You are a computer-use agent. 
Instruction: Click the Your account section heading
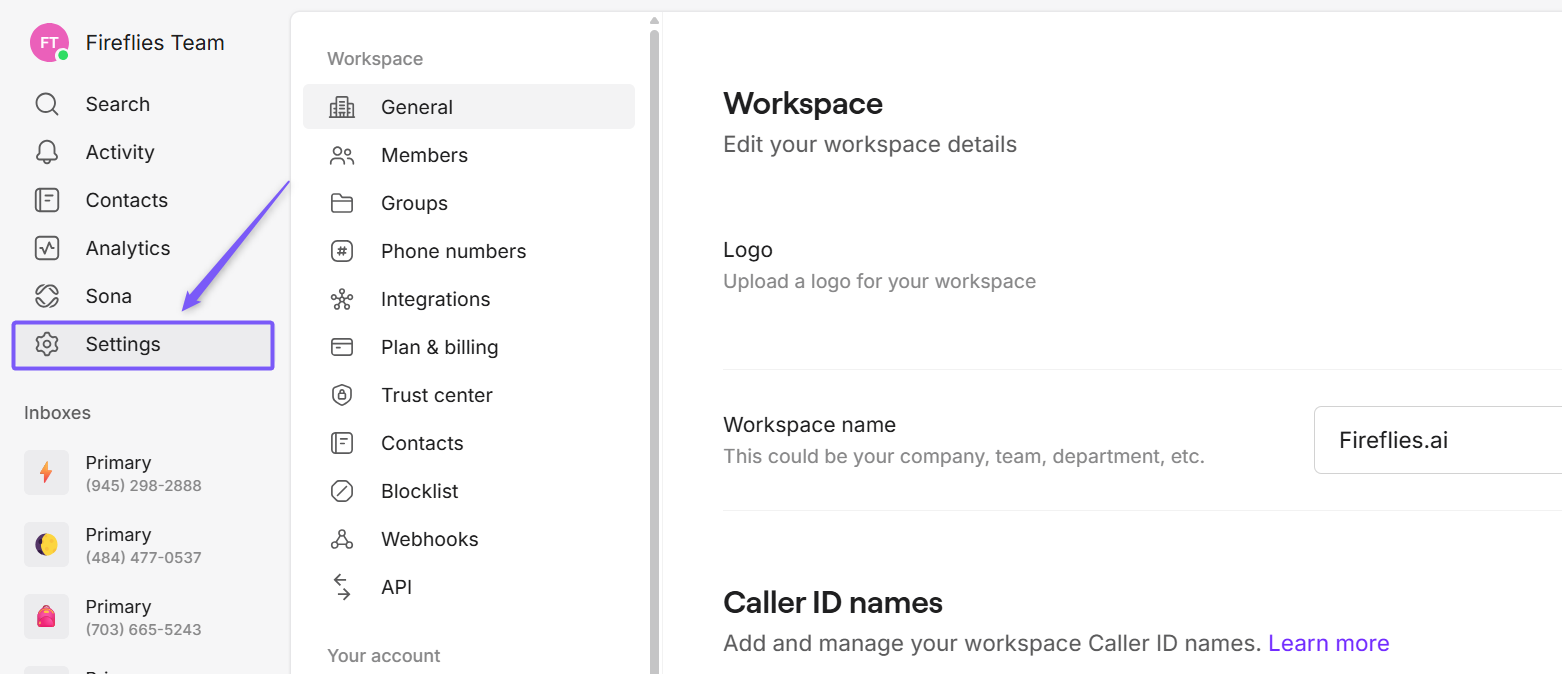(x=384, y=656)
